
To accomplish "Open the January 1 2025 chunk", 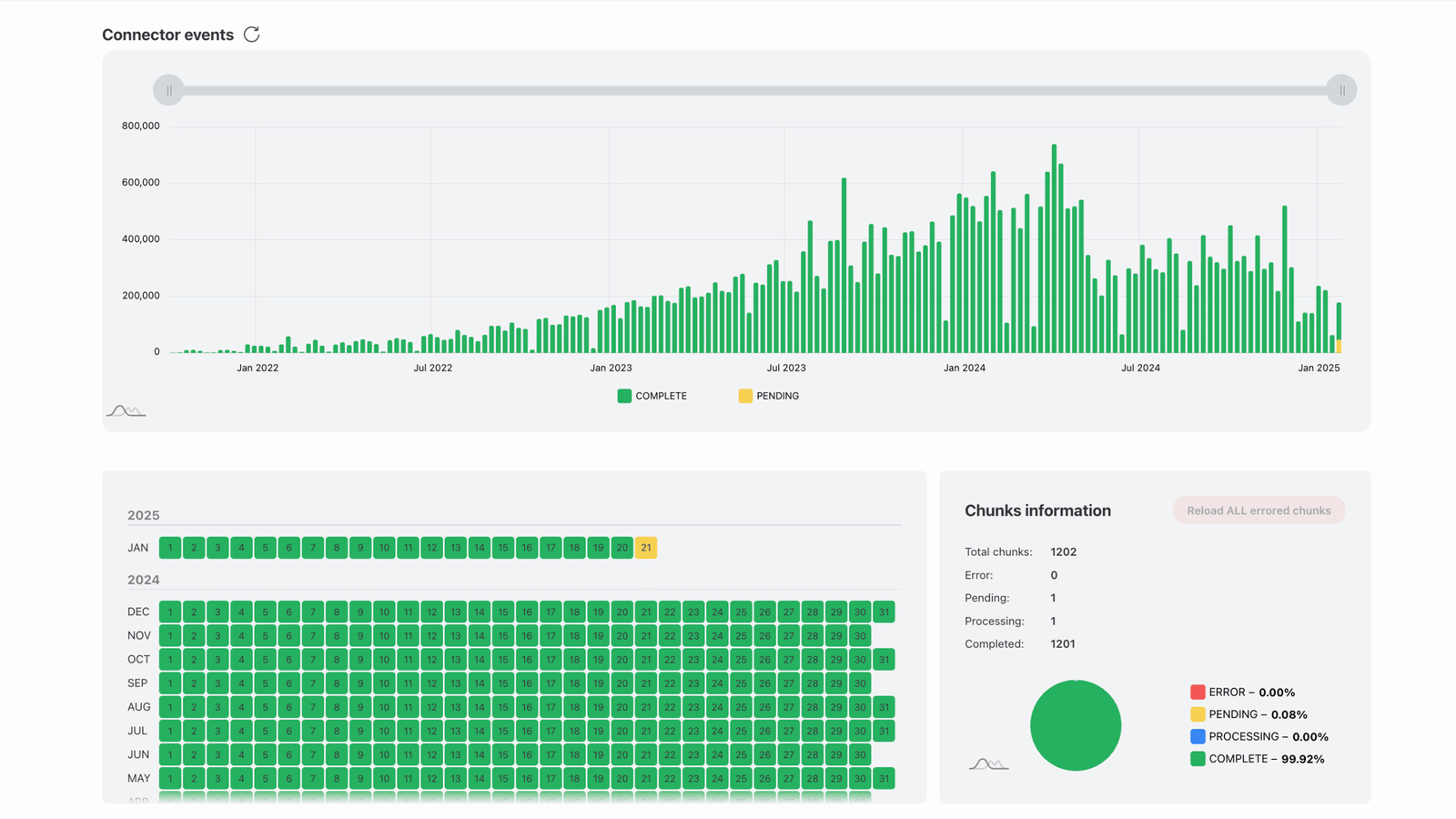I will (x=170, y=548).
